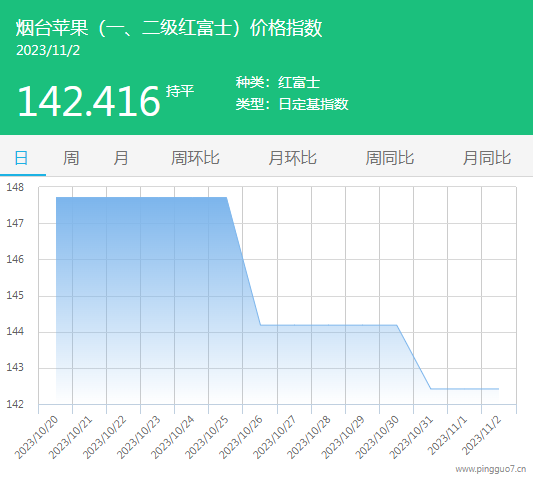Click the 持平 status label
The height and width of the screenshot is (480, 533).
pyautogui.click(x=180, y=91)
